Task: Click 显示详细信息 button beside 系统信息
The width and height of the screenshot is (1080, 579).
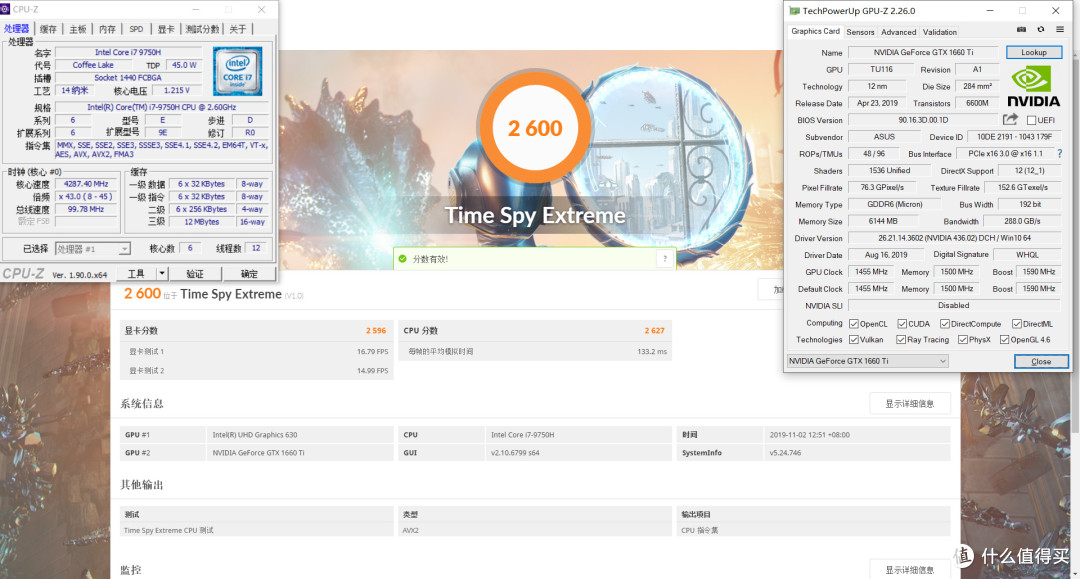Action: click(x=909, y=403)
